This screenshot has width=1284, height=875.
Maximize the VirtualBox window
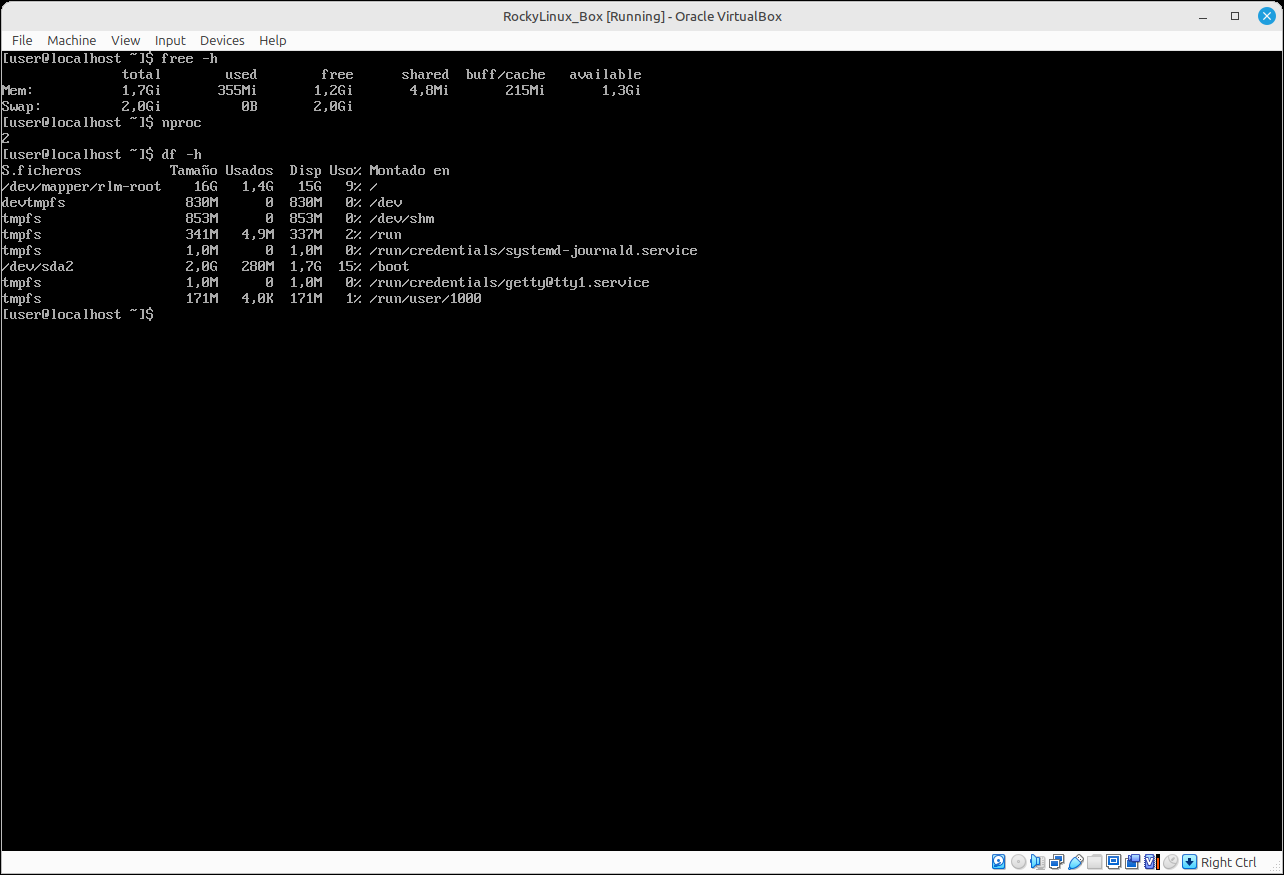[1235, 16]
